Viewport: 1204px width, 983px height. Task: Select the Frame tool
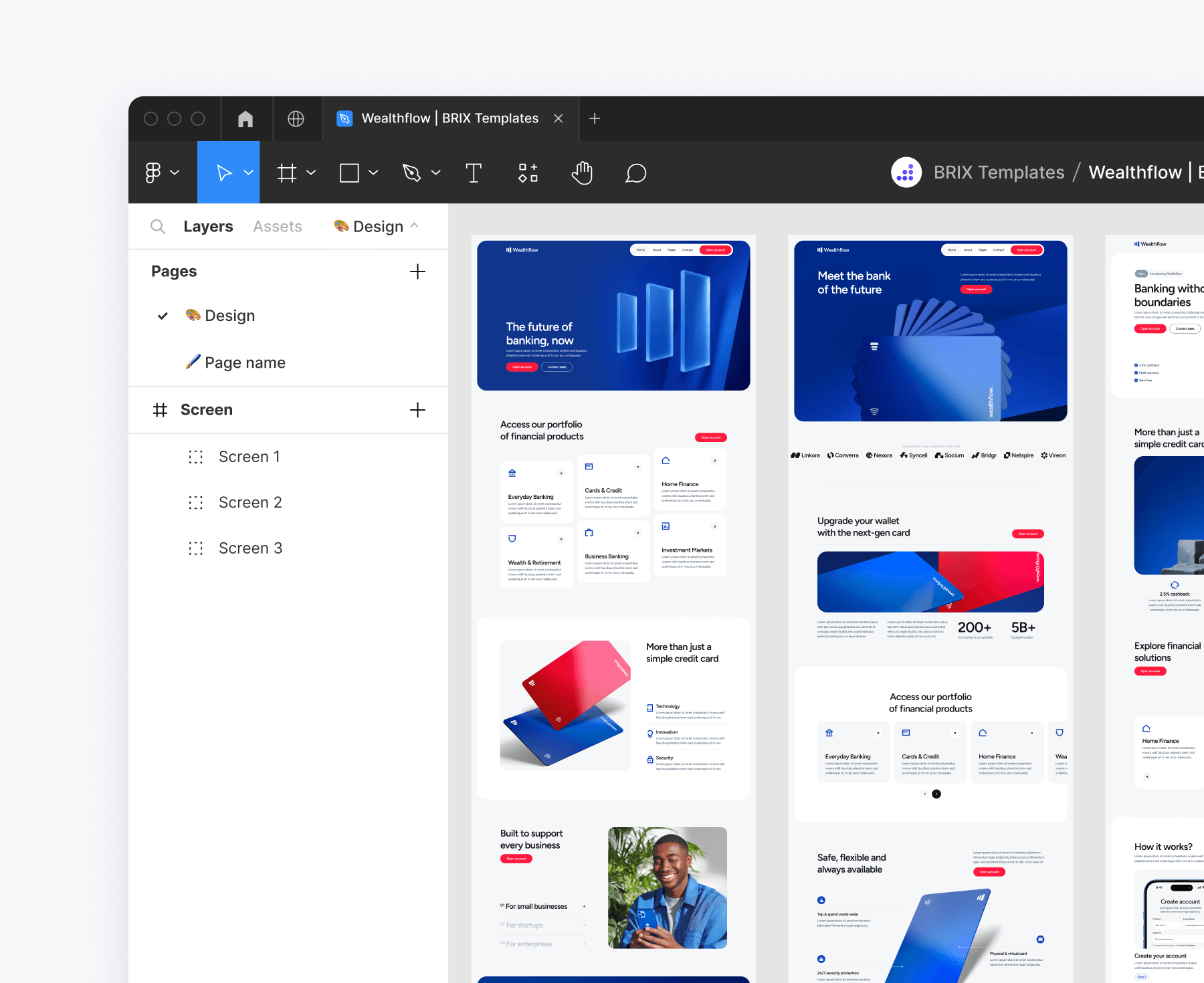pyautogui.click(x=288, y=173)
